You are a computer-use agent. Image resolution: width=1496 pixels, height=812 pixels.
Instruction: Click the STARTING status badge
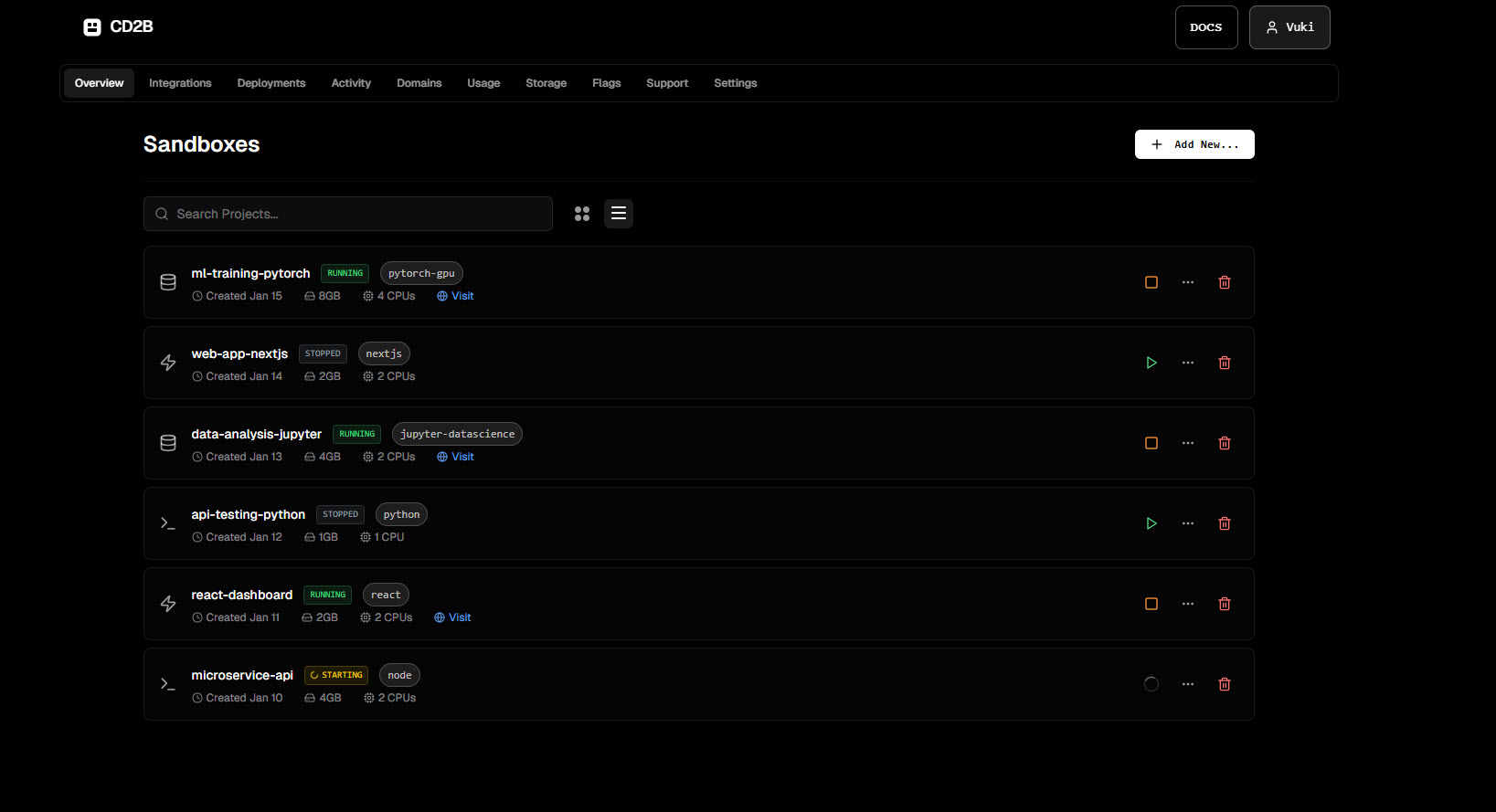click(x=336, y=675)
